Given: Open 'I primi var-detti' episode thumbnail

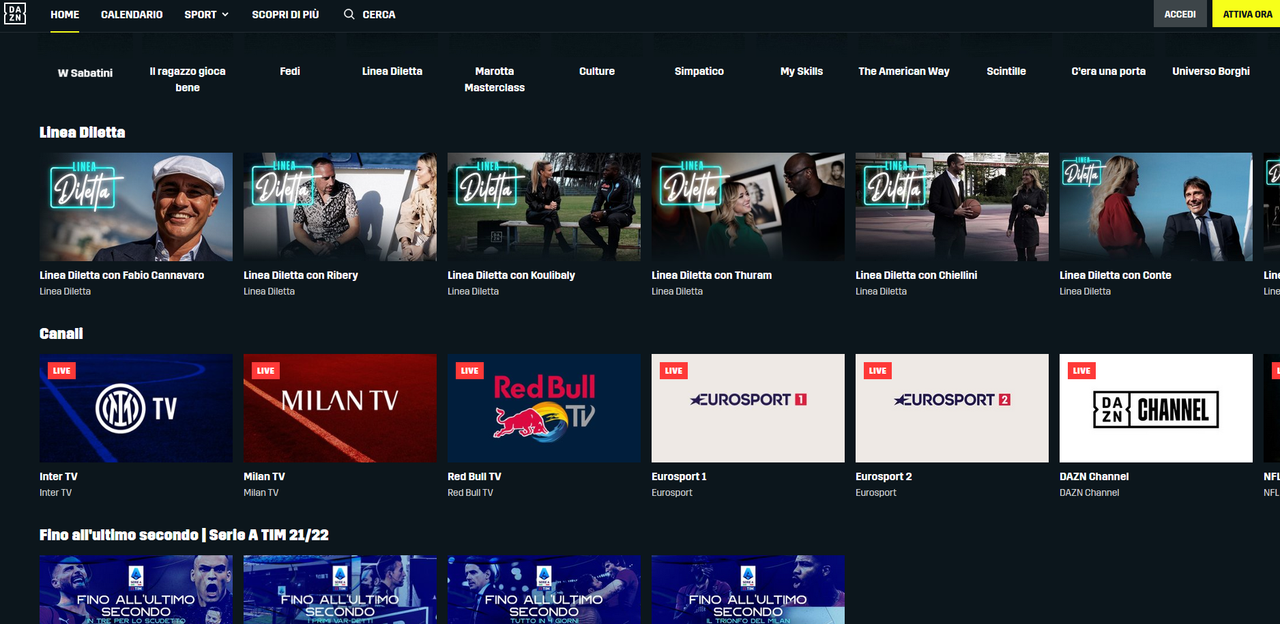Looking at the screenshot, I should pos(340,590).
